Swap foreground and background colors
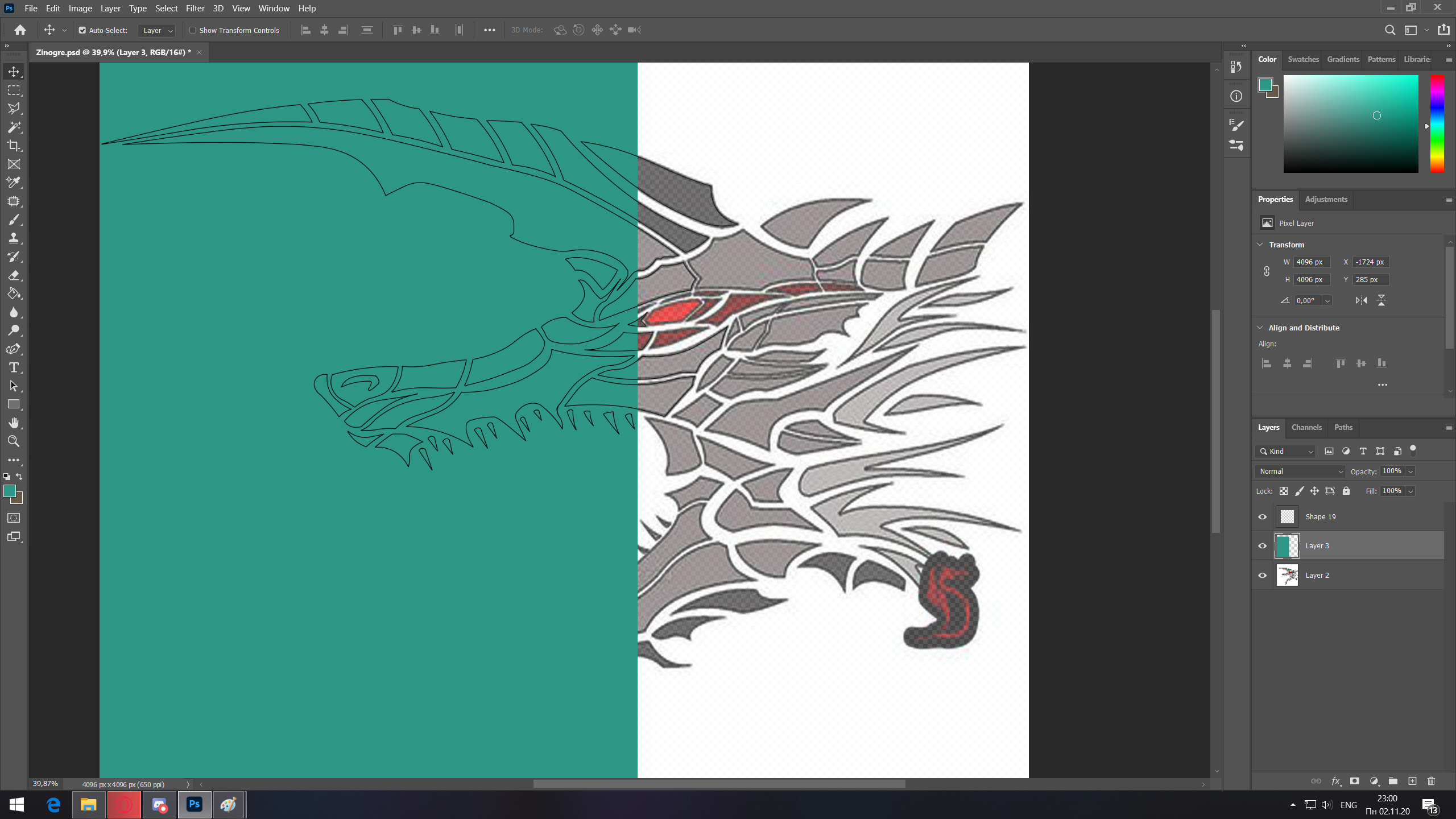This screenshot has width=1456, height=819. (19, 477)
